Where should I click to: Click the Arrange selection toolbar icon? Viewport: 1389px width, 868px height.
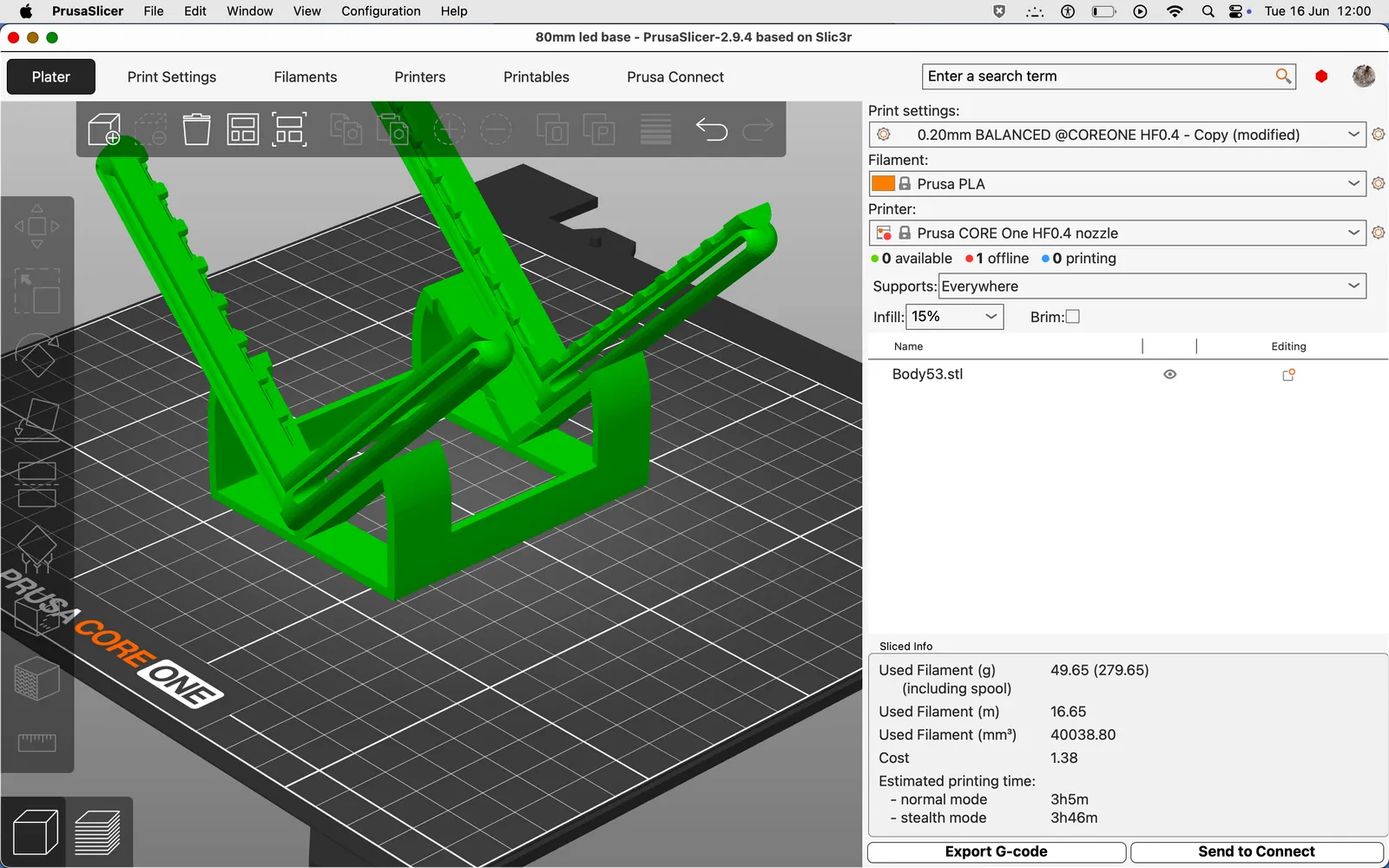tap(289, 129)
